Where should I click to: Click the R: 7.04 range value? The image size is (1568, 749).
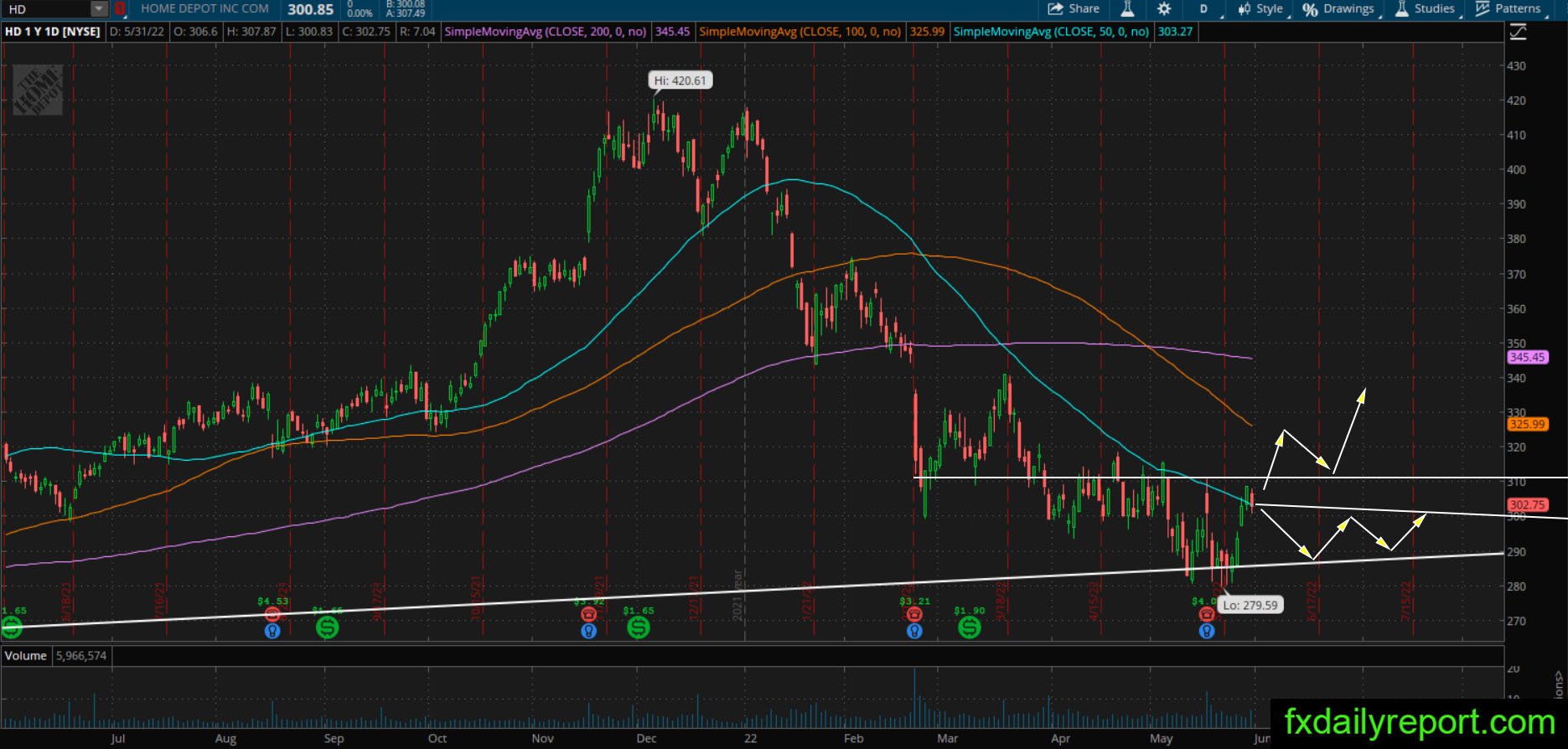417,32
